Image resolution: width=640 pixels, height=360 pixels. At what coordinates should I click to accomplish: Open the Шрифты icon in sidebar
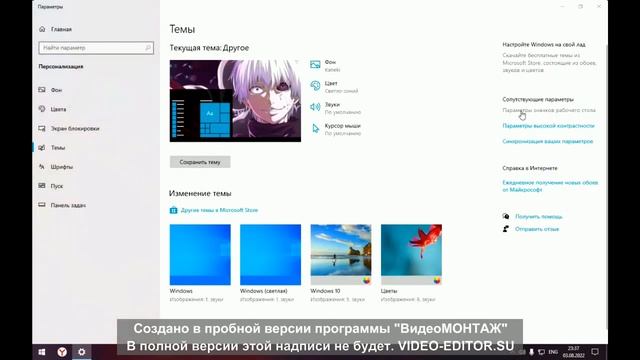(42, 167)
